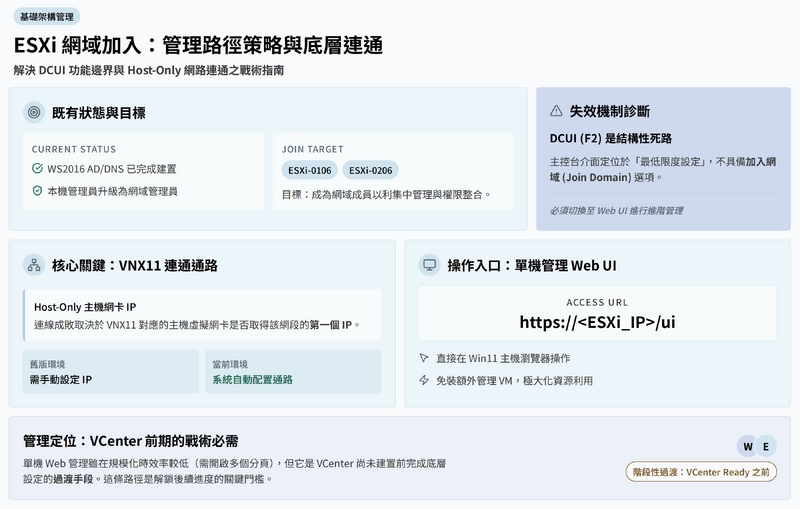Open the https://<ESXi_IP>/ui access URL

point(597,322)
